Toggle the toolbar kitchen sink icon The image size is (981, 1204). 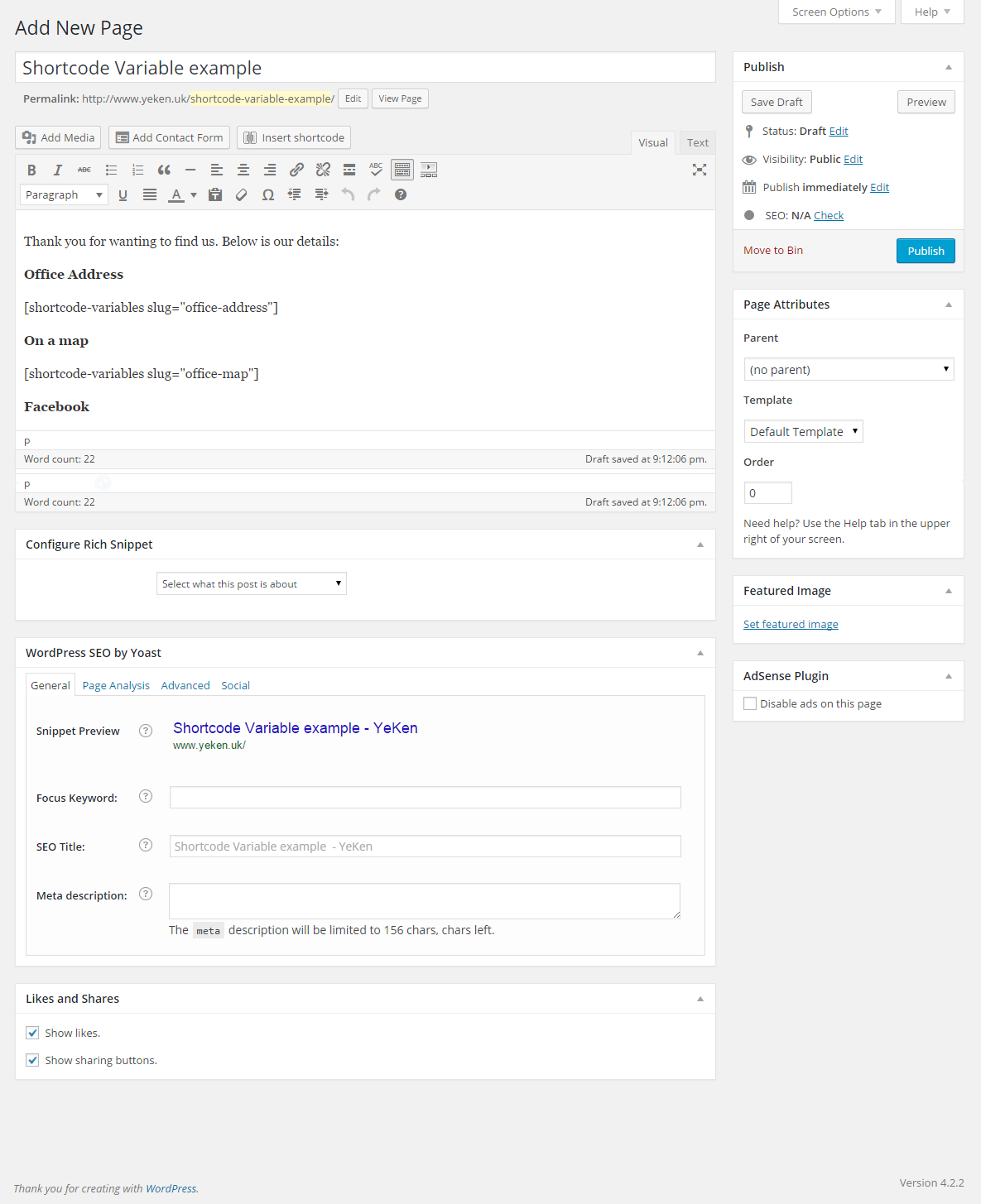402,170
